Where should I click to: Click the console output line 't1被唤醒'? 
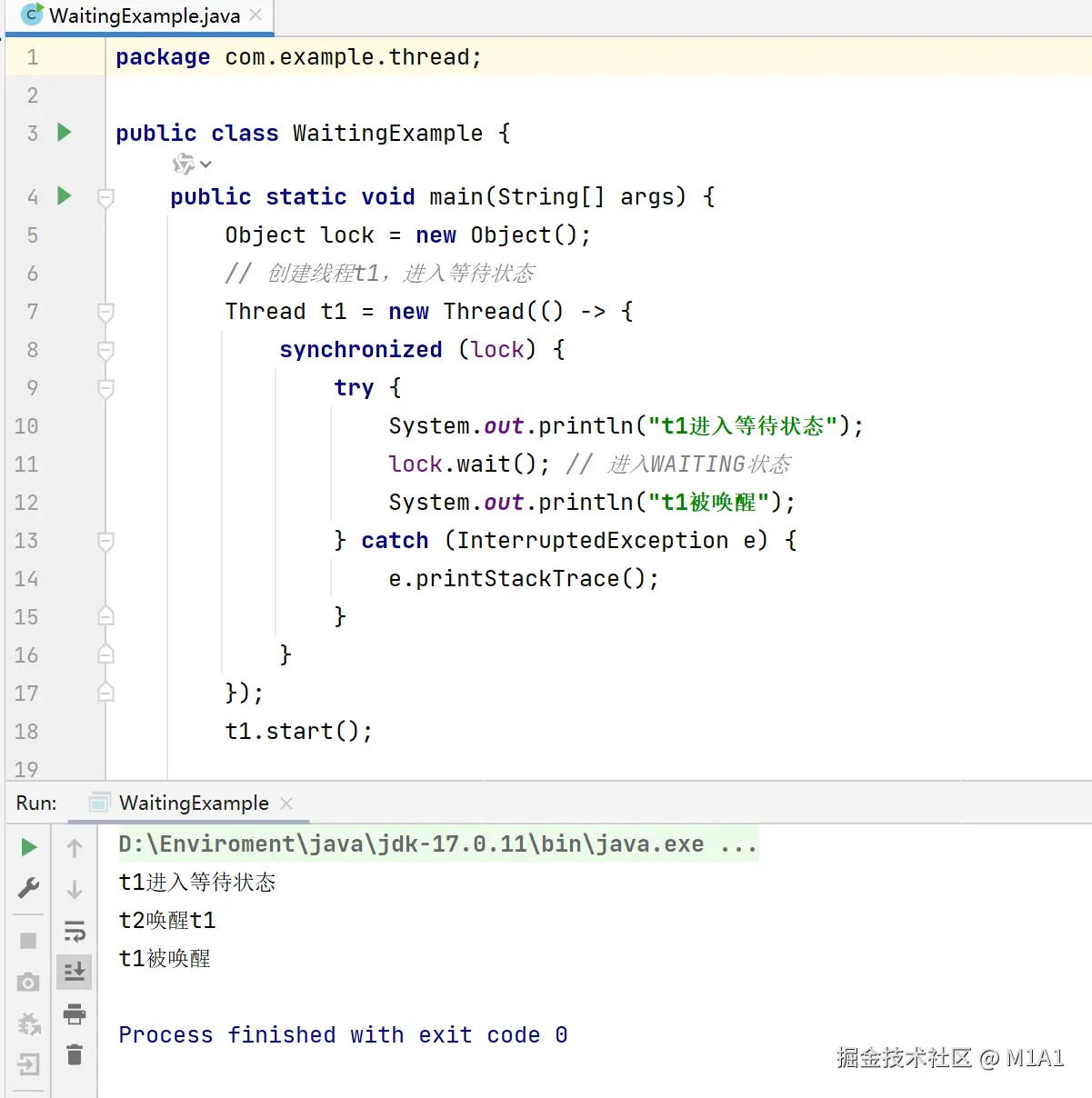165,959
